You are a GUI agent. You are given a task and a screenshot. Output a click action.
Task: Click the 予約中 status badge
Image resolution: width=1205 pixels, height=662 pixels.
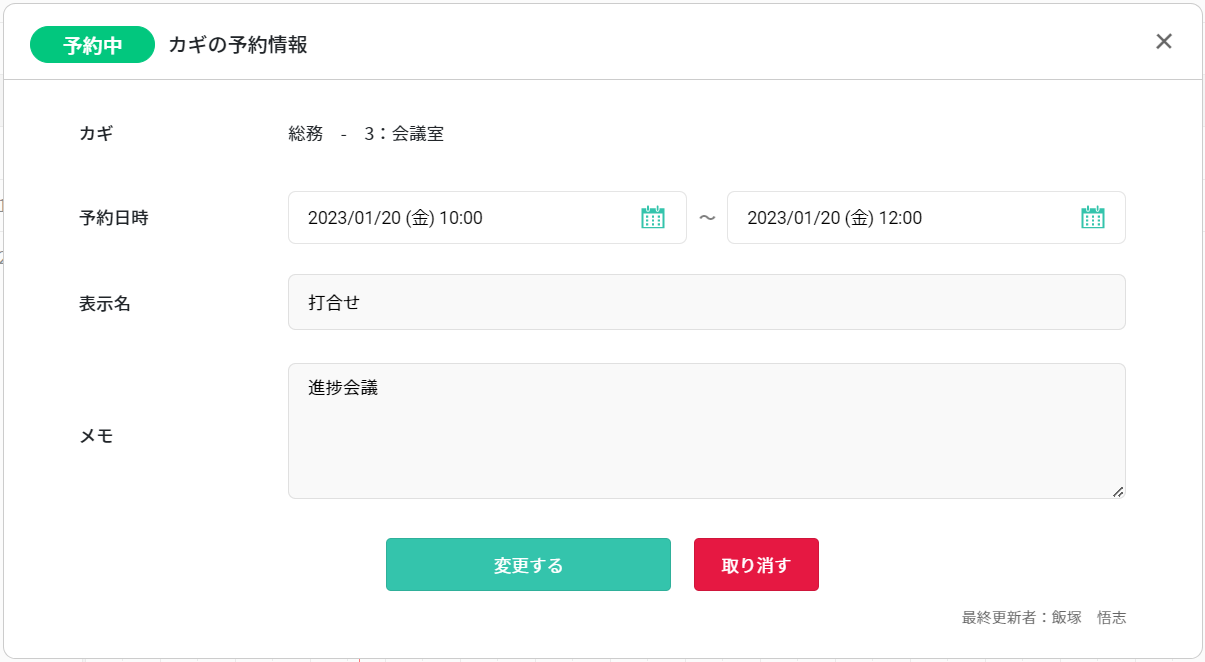[92, 44]
